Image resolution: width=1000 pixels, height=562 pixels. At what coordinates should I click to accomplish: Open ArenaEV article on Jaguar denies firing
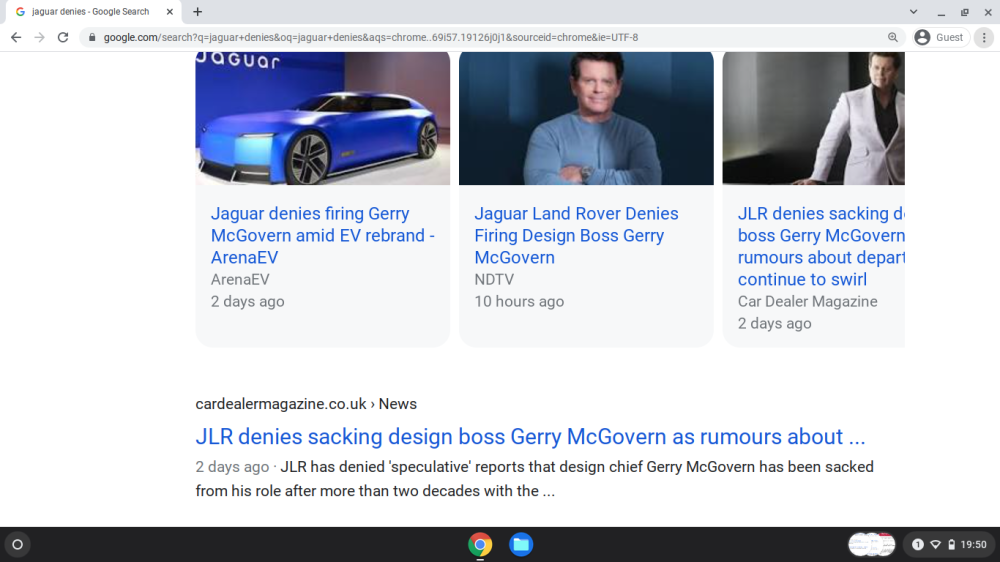point(323,235)
